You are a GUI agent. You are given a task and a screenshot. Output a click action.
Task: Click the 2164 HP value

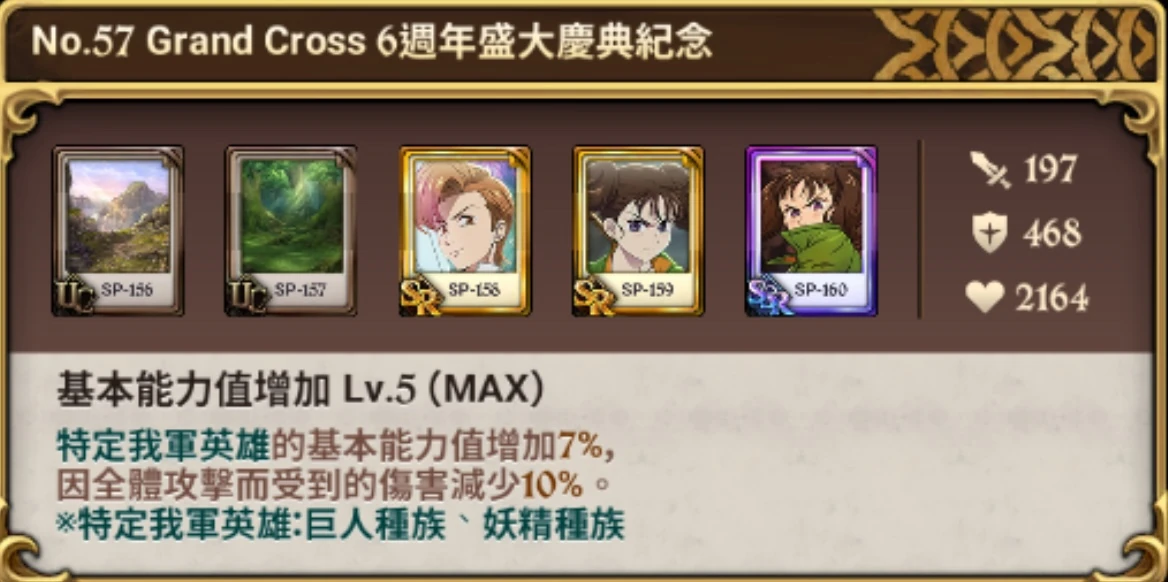tap(1051, 299)
